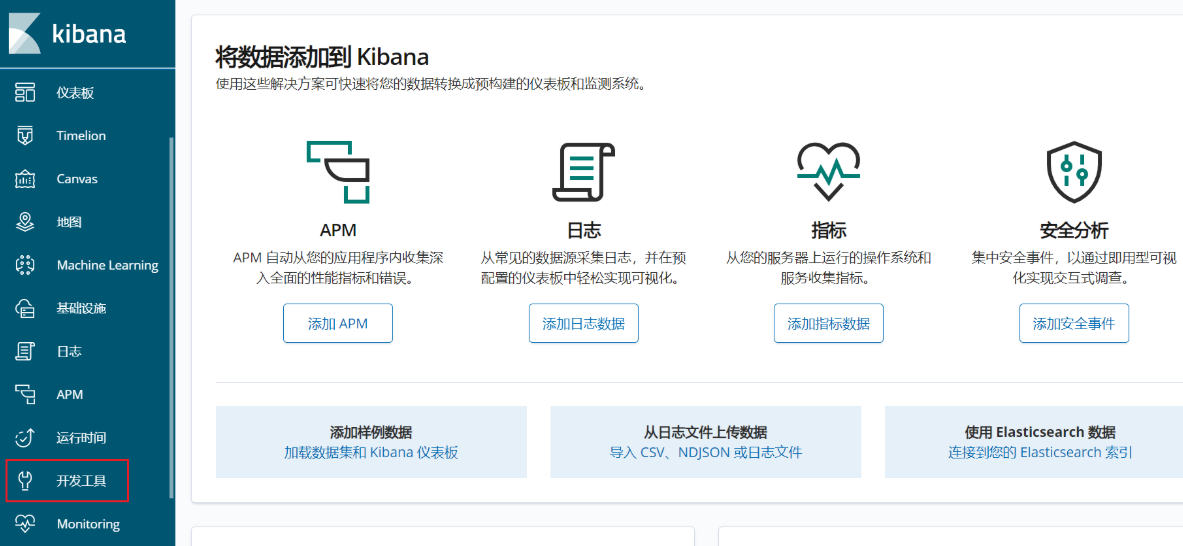Click the 指标 card heading

[x=828, y=229]
